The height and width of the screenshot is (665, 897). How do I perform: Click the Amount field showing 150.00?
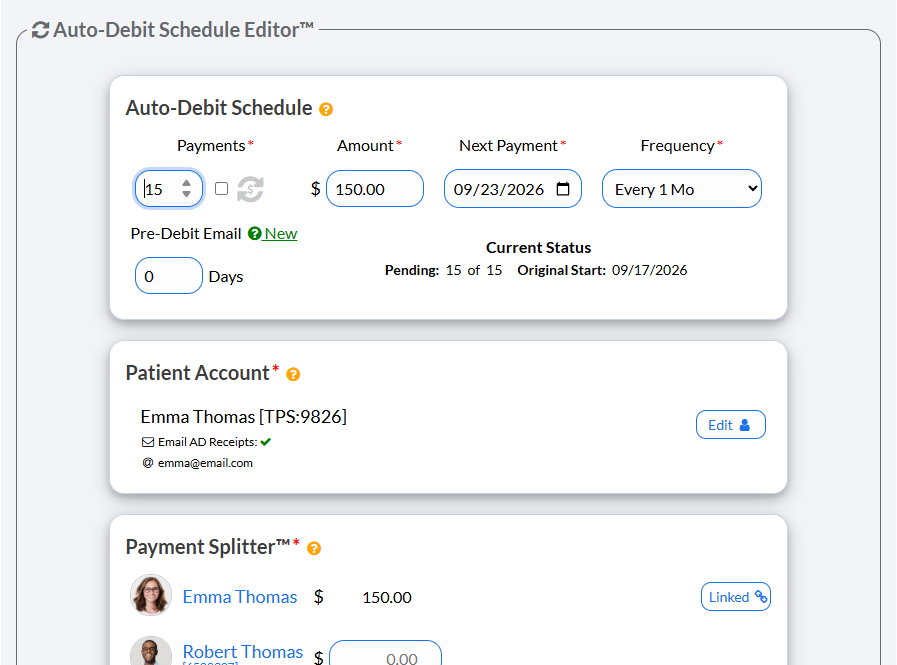tap(375, 189)
